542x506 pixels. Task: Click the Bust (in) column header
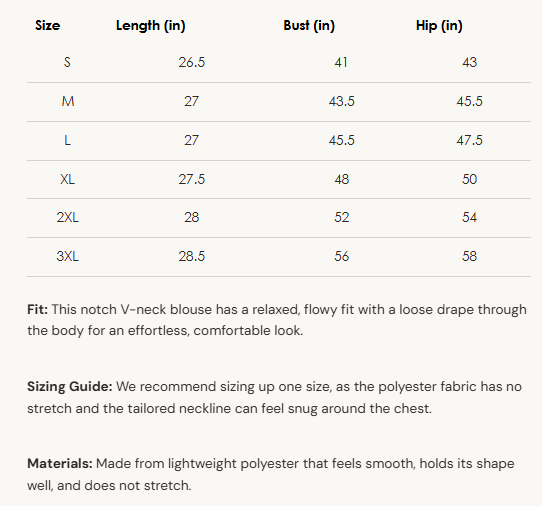point(309,26)
